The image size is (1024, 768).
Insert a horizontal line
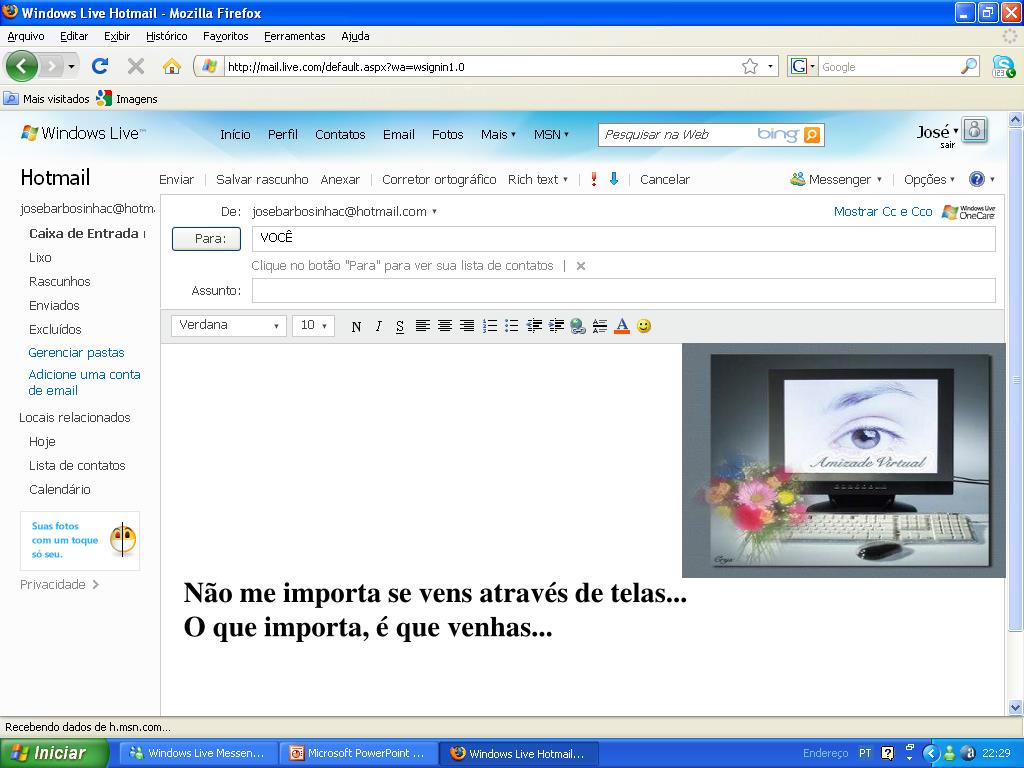click(x=600, y=326)
